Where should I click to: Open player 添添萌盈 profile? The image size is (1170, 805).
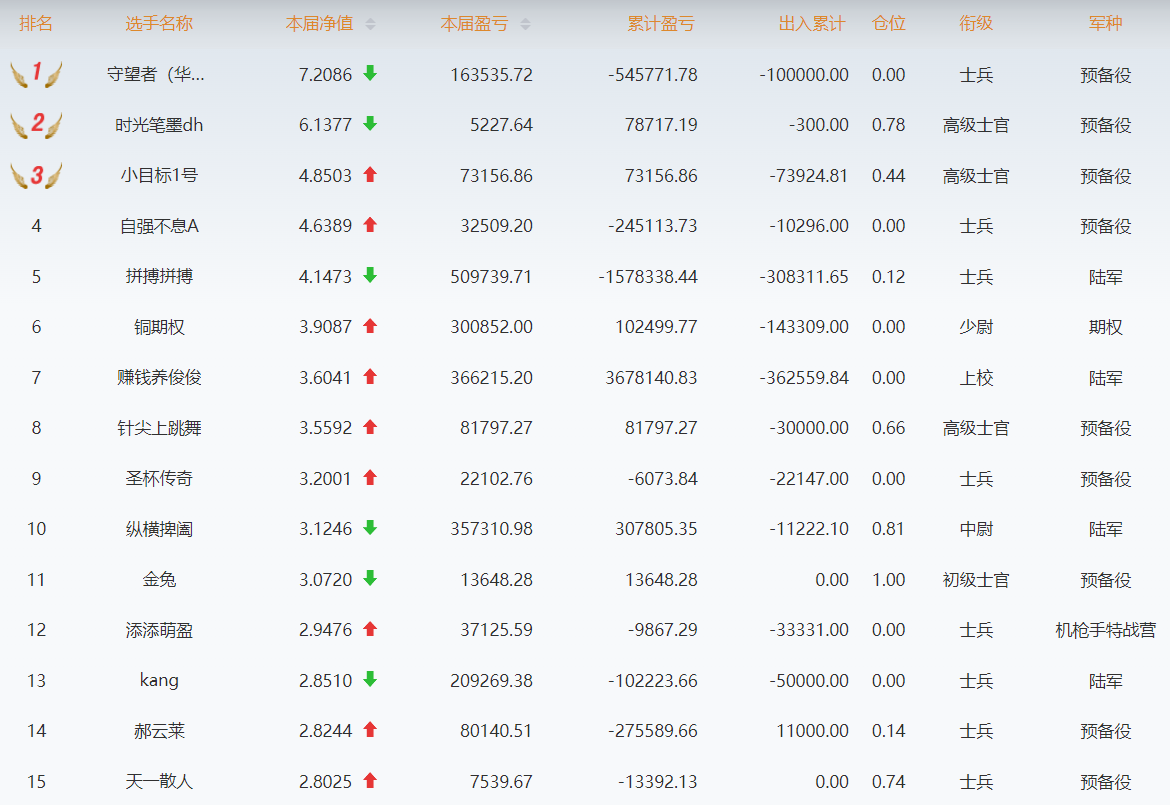[159, 630]
